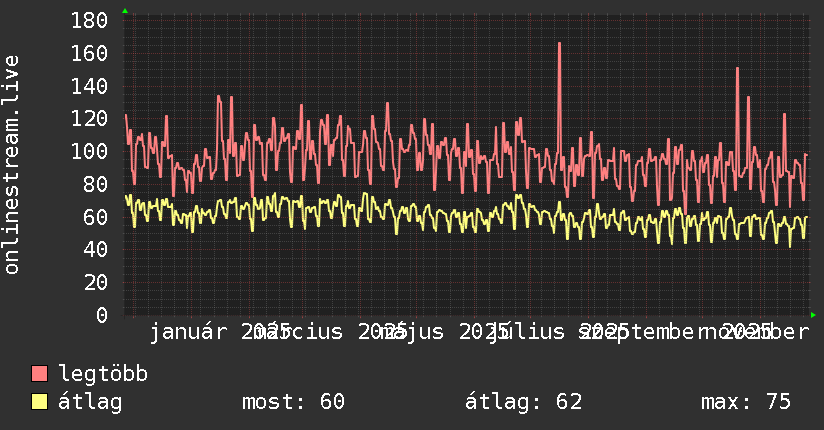Click the y-axis label 20
824x430 pixels.
tap(96, 283)
